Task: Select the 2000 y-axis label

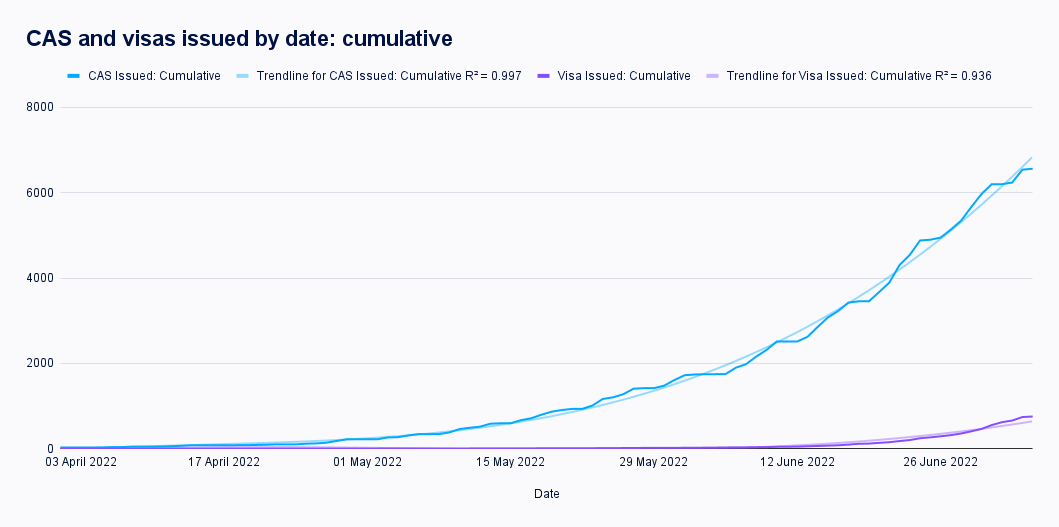Action: [39, 364]
